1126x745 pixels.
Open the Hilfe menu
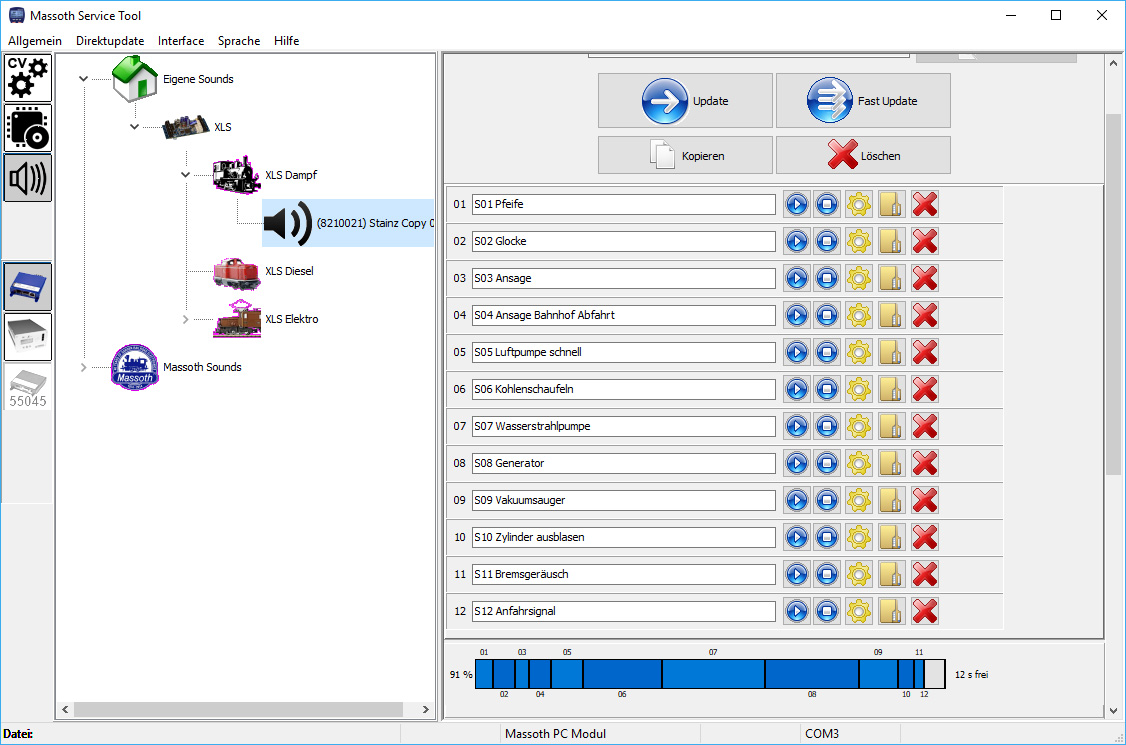point(287,41)
